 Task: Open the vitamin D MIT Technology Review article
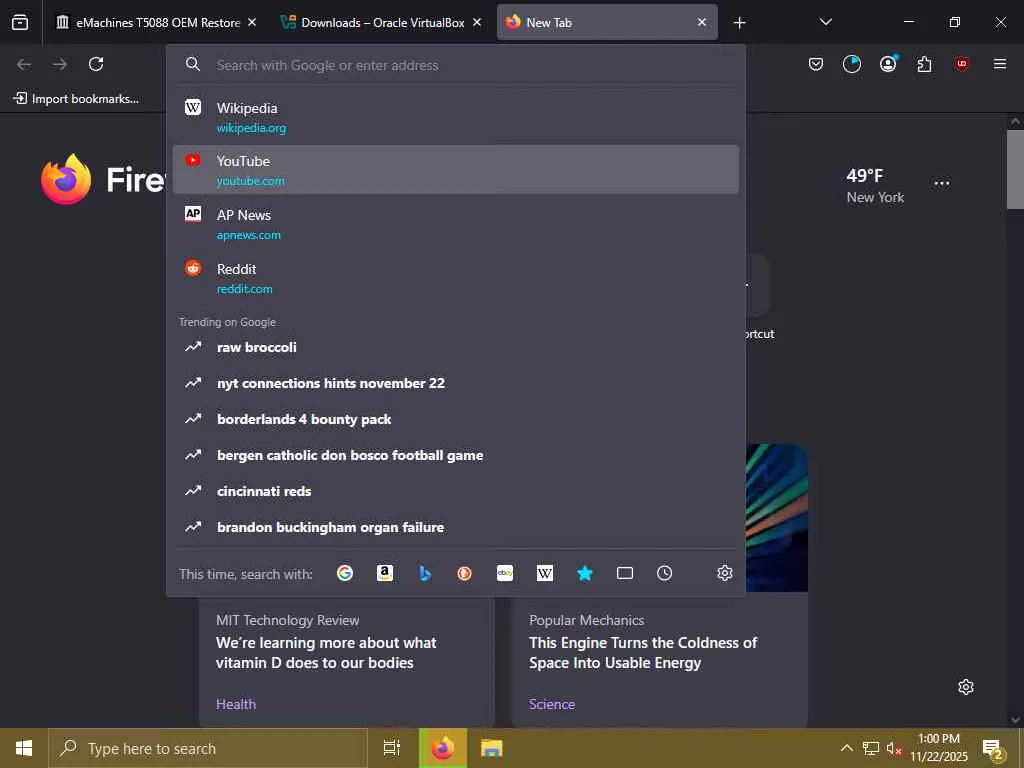(326, 652)
